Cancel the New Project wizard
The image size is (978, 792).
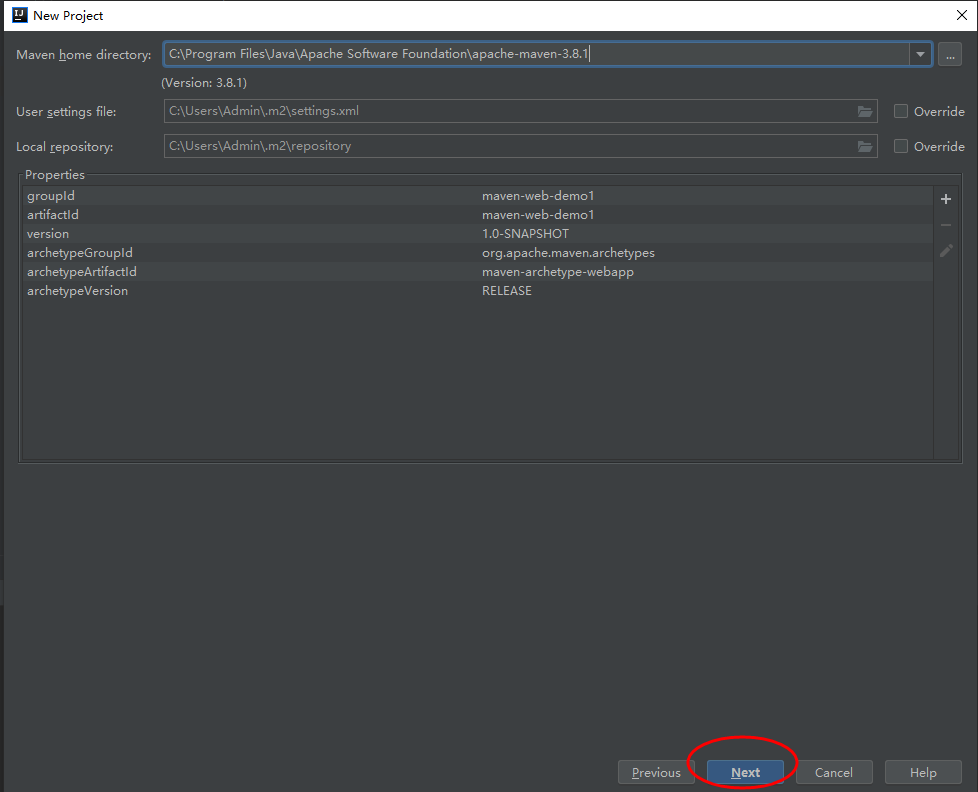point(833,771)
